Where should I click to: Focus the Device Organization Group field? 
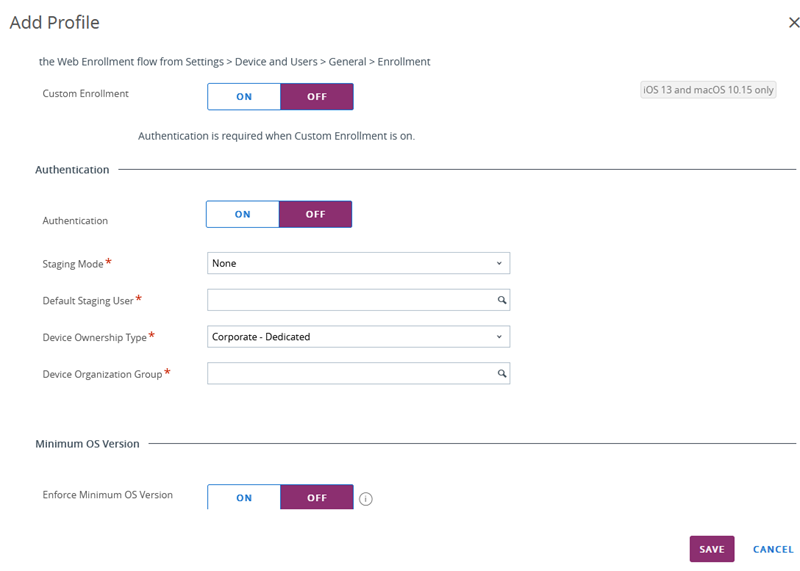pos(358,374)
